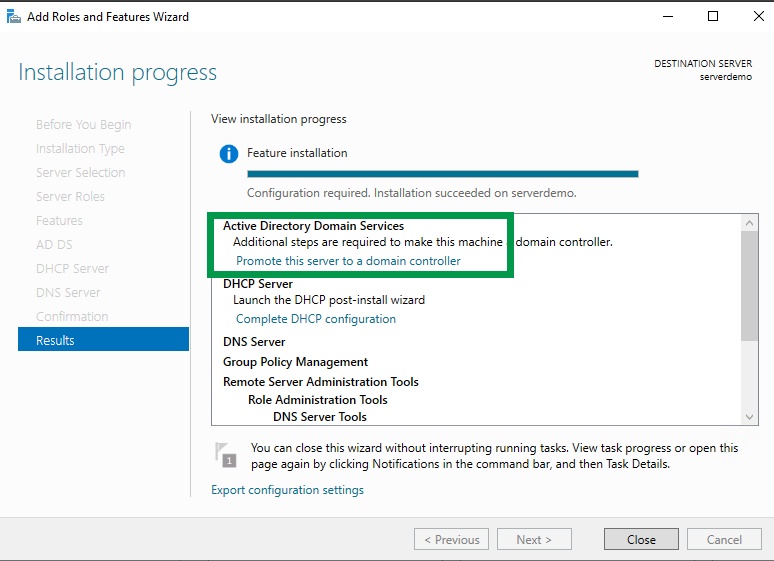Select the Active Directory Domain Services entry
This screenshot has height=561, width=774.
point(313,226)
